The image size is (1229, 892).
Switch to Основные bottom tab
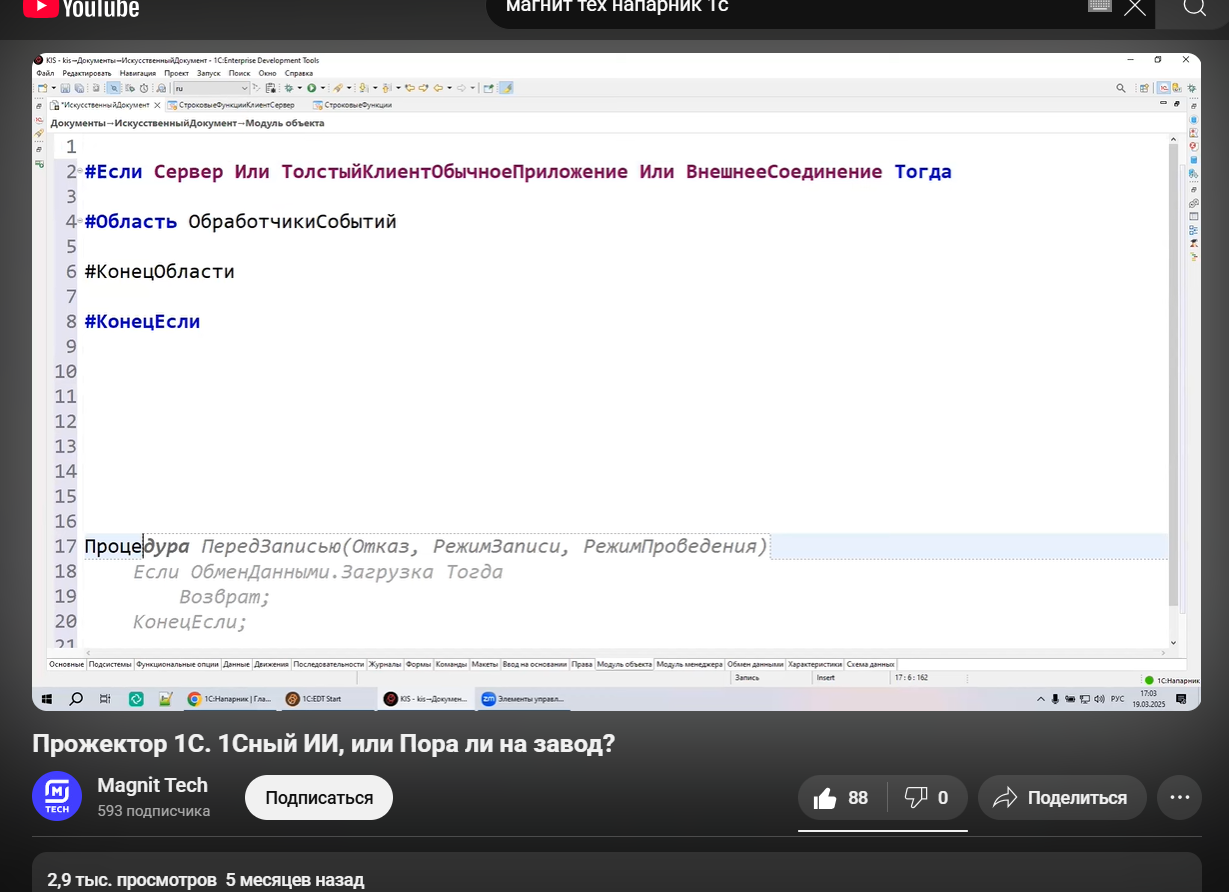click(67, 664)
